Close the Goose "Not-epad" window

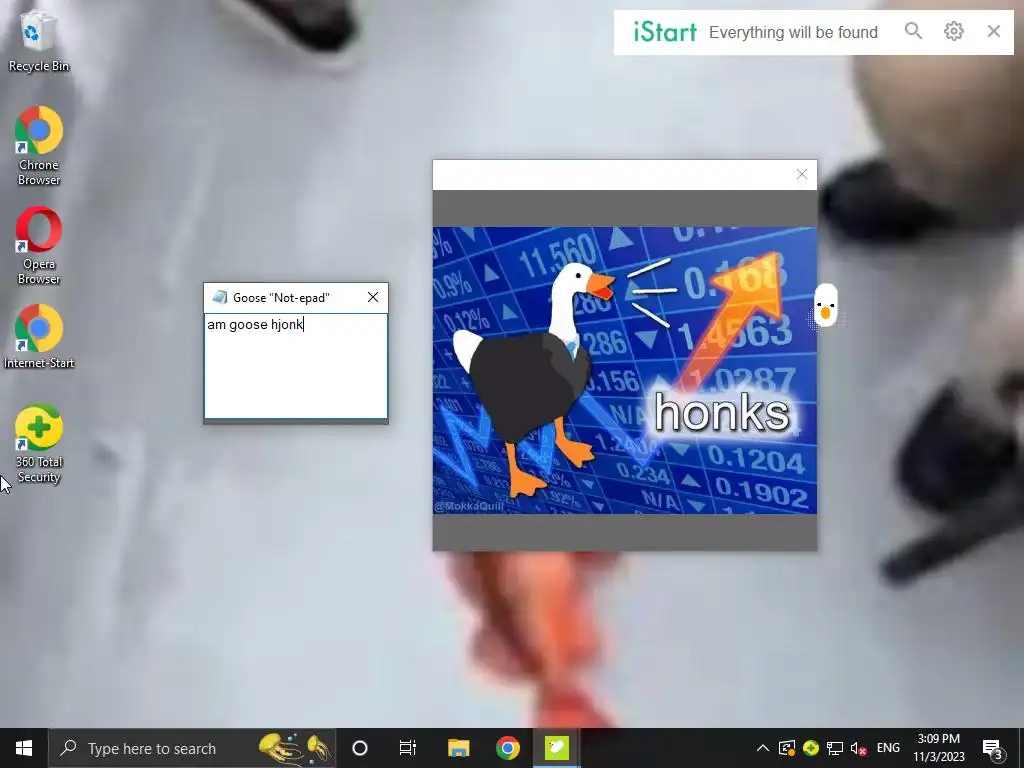(373, 297)
